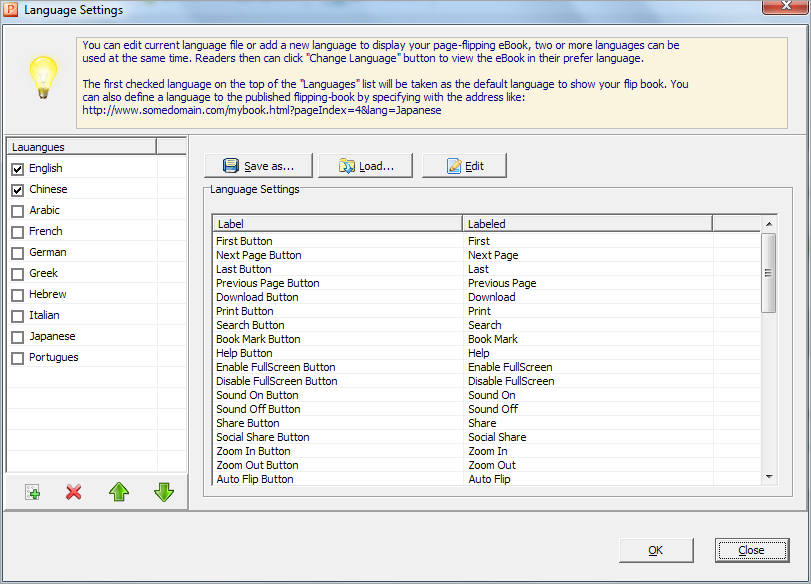Move selected language up with green arrow
Screen dimensions: 811x584
tap(119, 491)
